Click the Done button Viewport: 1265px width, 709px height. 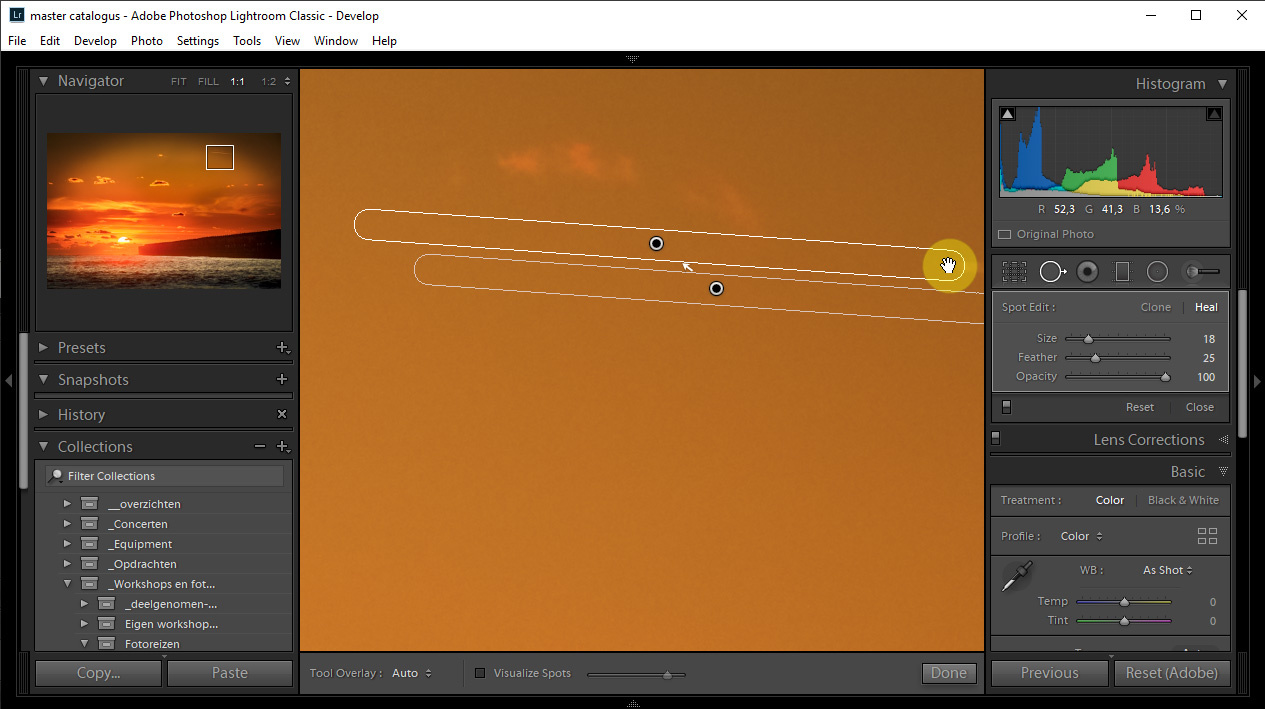[949, 673]
